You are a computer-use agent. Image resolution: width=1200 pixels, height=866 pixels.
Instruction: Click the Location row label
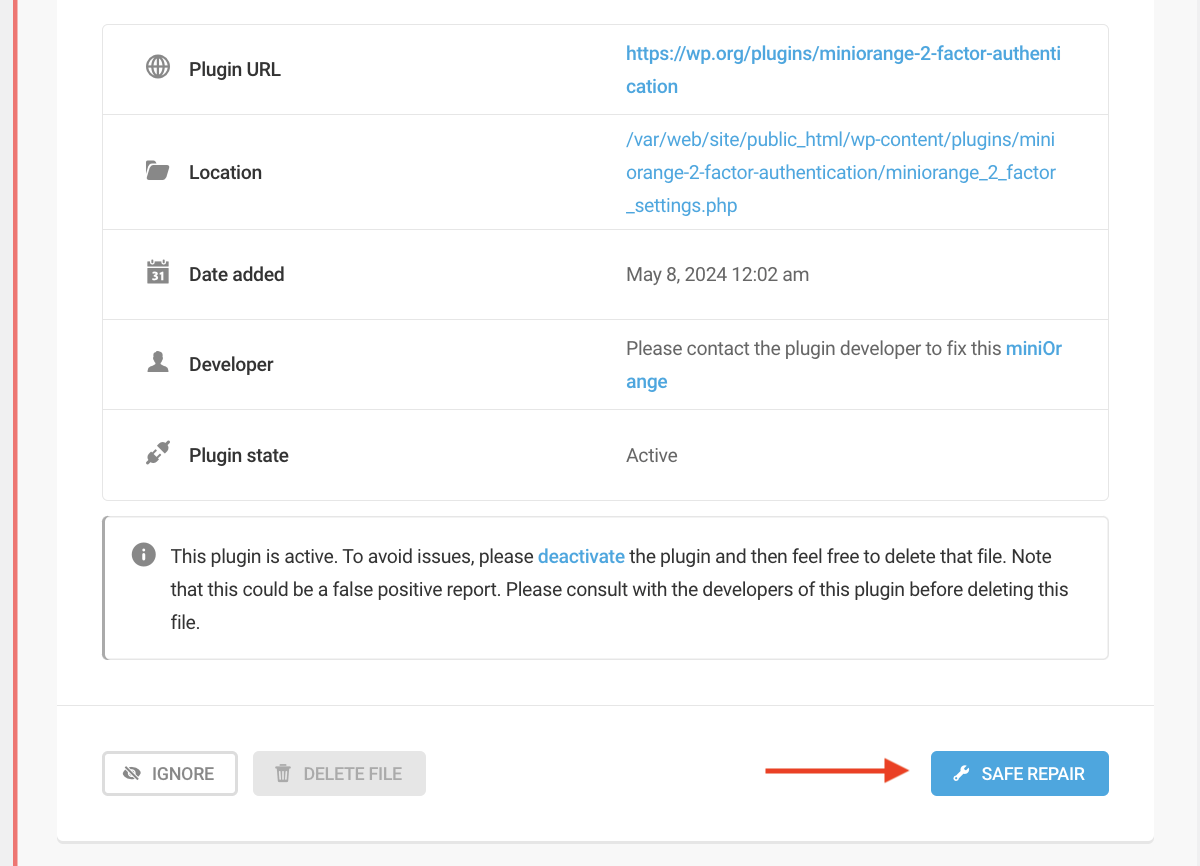click(x=225, y=172)
